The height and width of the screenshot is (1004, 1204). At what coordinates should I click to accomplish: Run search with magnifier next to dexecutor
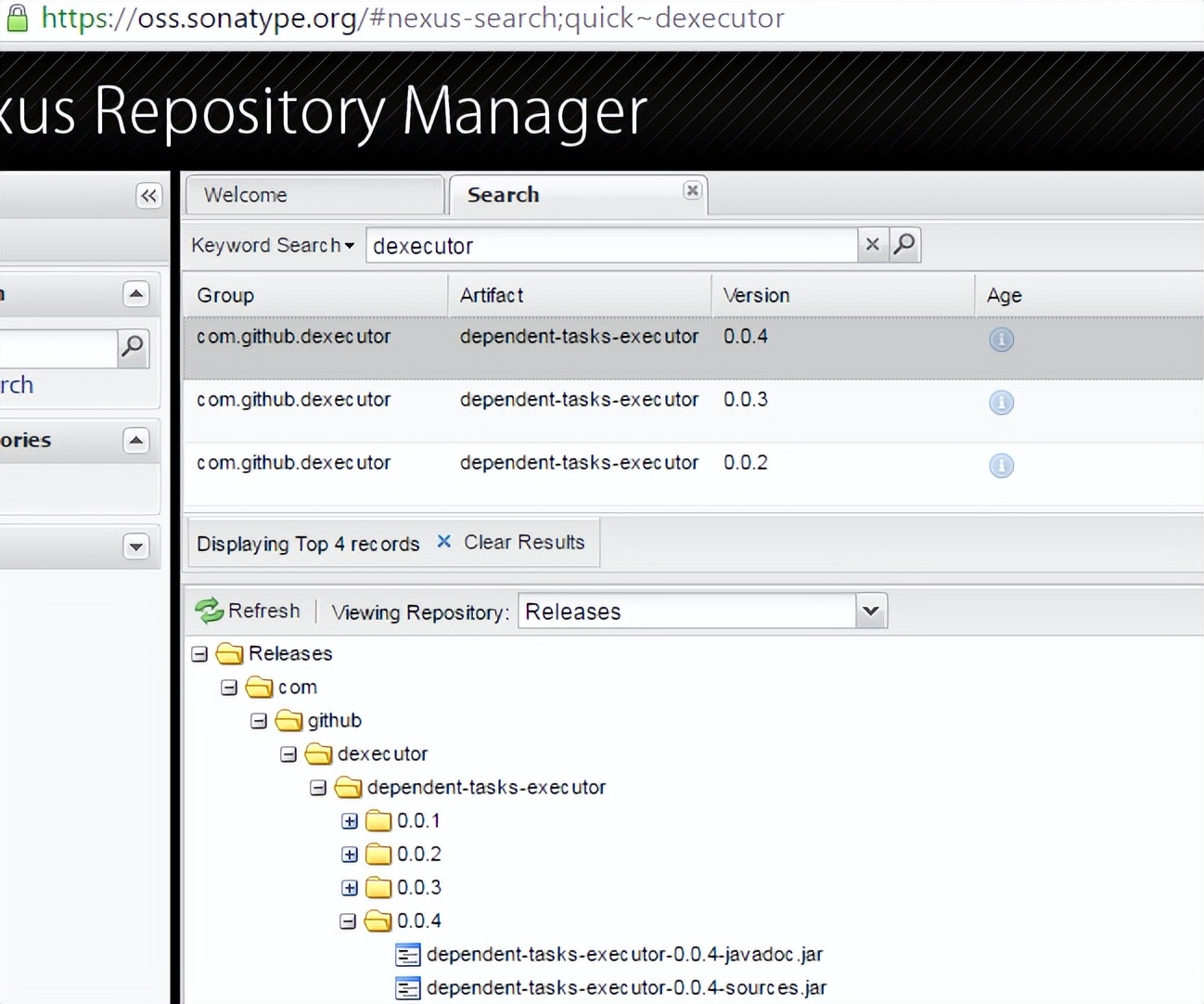coord(904,244)
